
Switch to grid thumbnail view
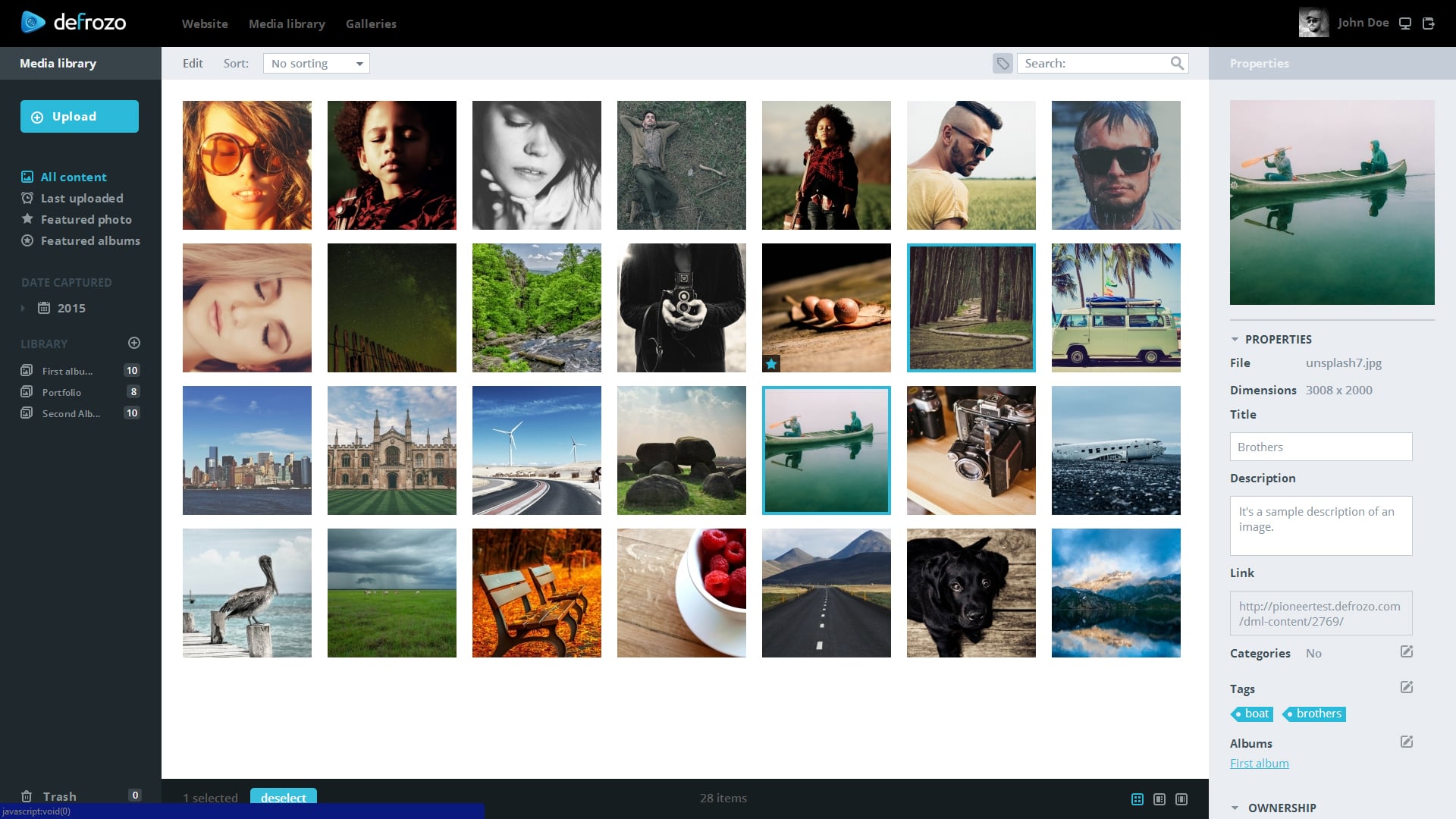click(1137, 799)
